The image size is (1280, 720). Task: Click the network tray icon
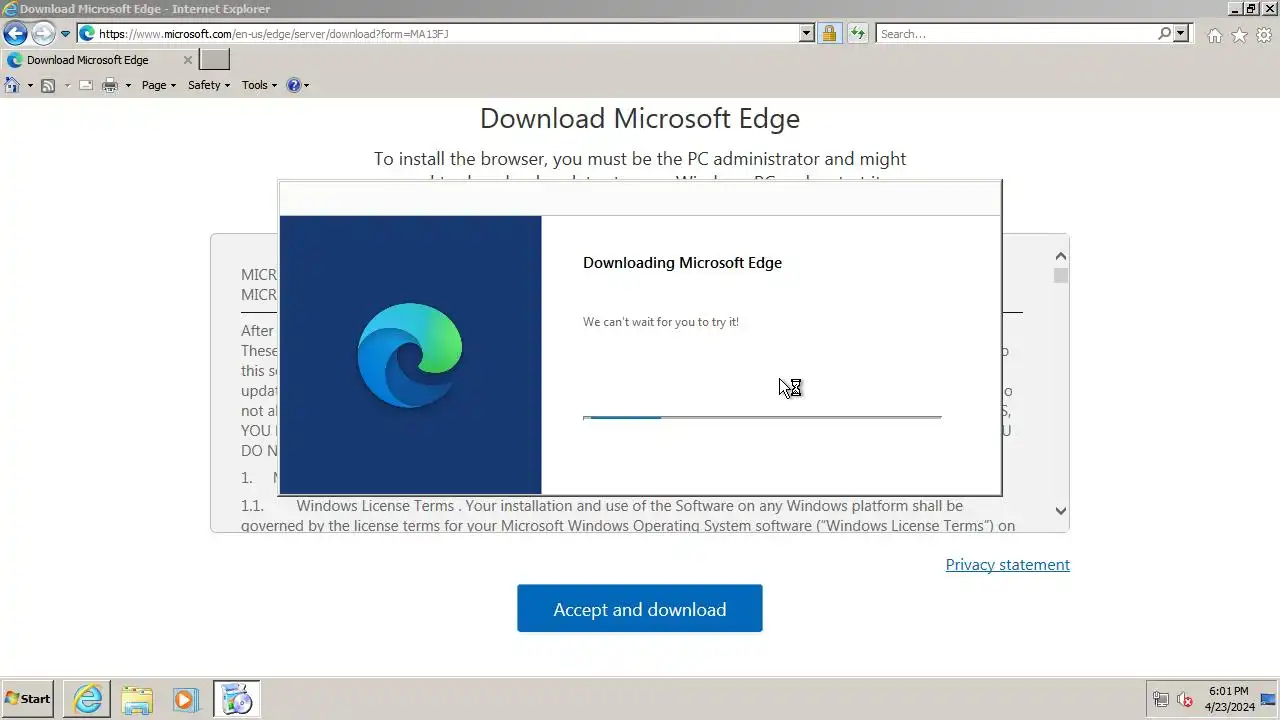(x=1160, y=700)
